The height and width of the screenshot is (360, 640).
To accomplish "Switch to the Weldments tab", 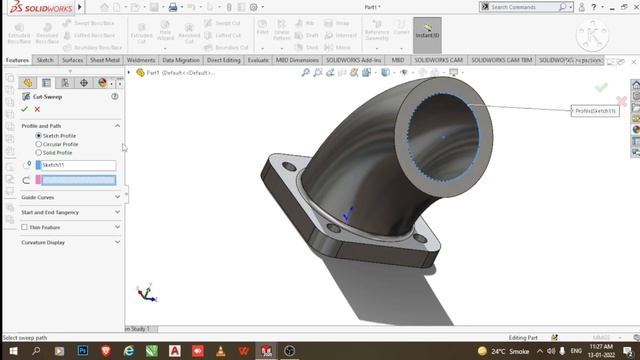I will [x=141, y=60].
